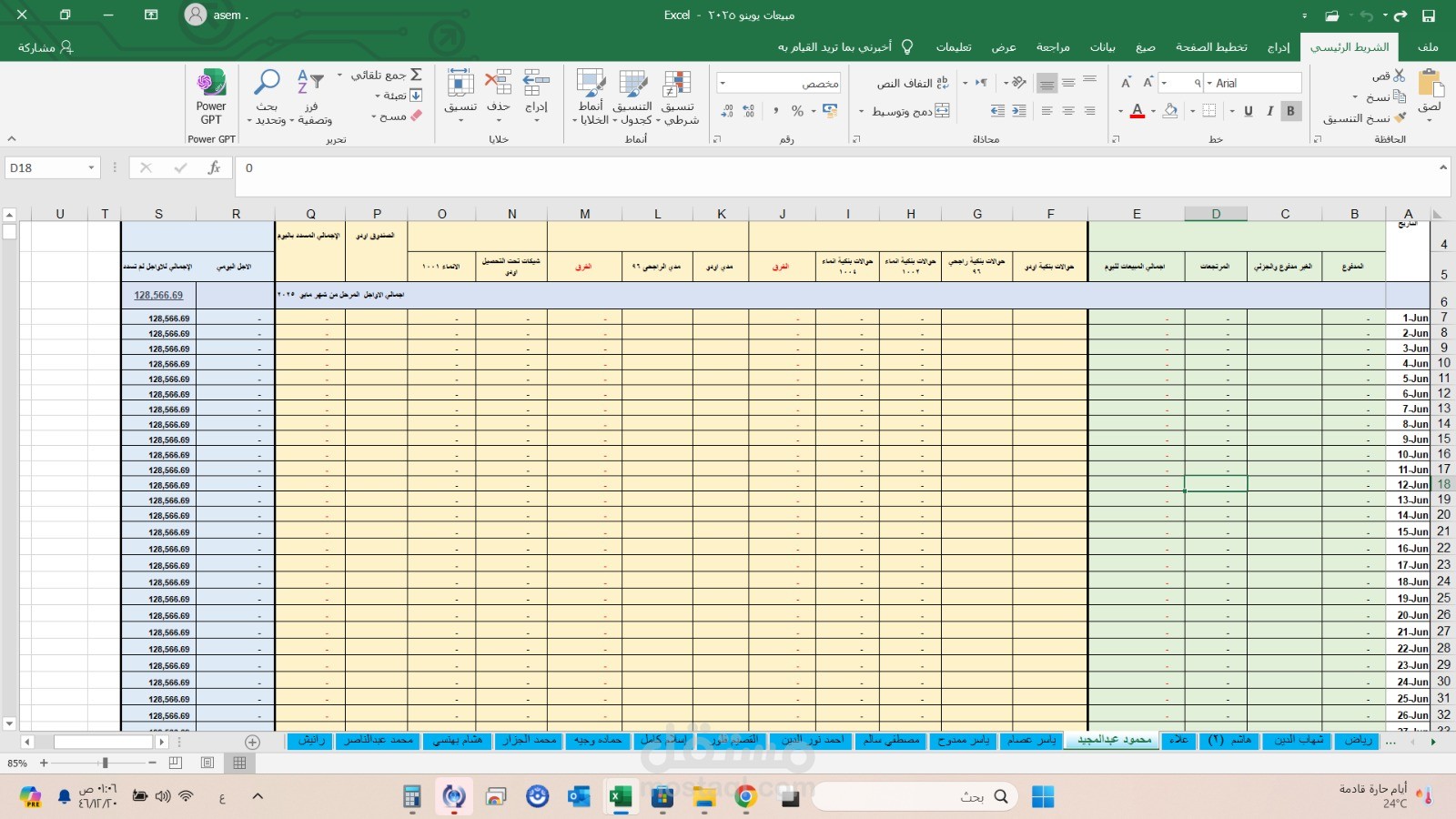Open the font size dropdown showing 9

click(x=1164, y=83)
